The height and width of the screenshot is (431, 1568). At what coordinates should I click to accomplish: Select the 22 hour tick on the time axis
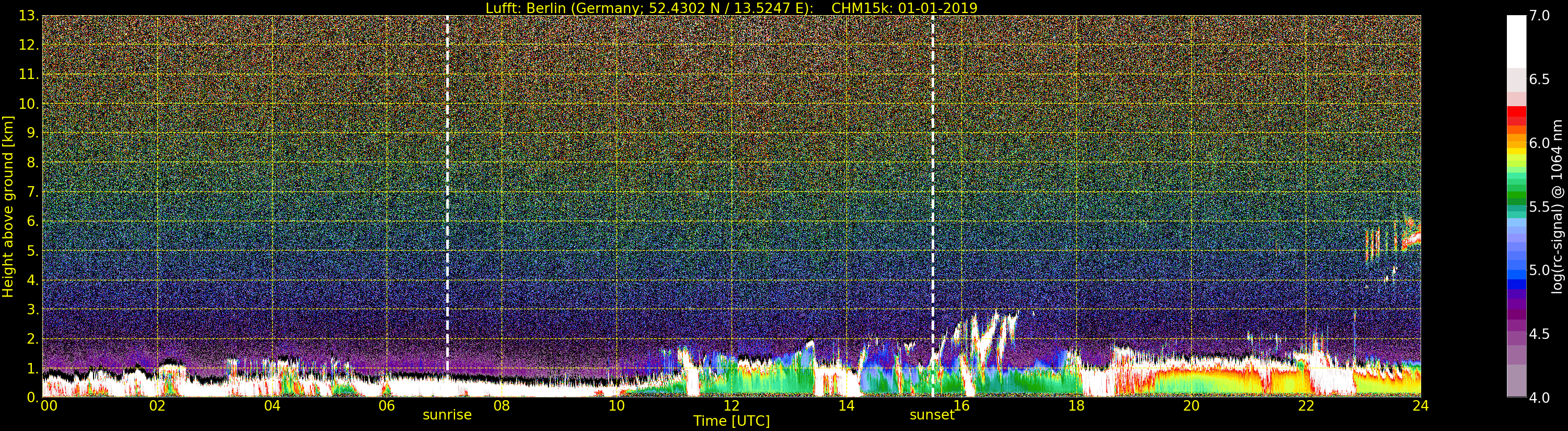(1306, 406)
